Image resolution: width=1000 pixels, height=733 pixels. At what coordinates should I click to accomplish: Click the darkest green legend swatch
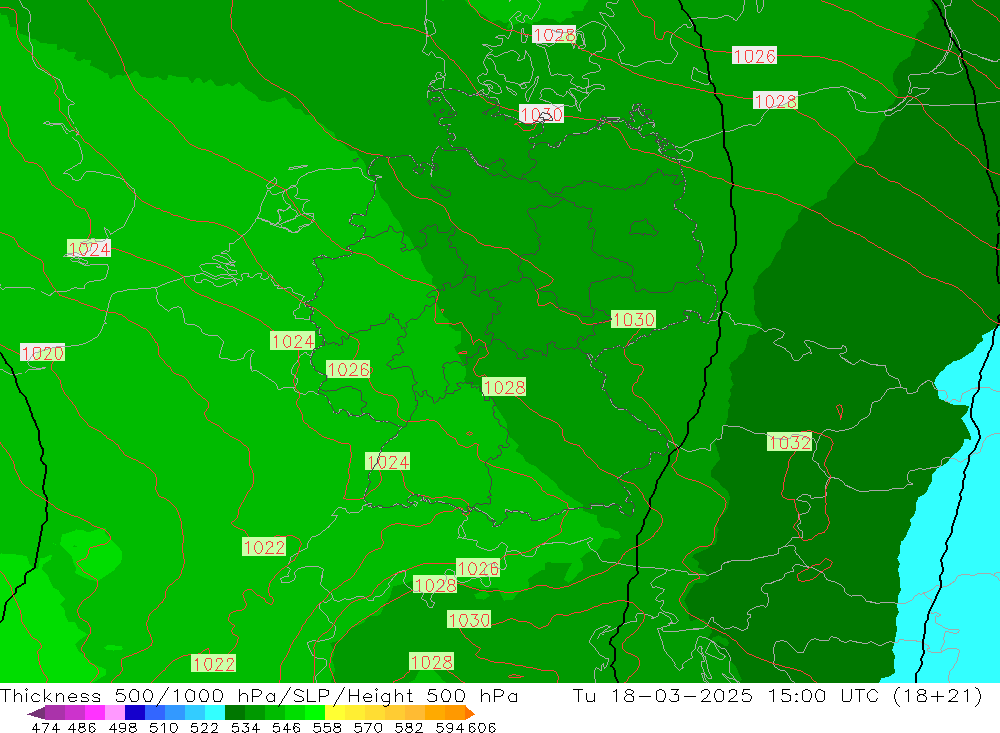(235, 713)
